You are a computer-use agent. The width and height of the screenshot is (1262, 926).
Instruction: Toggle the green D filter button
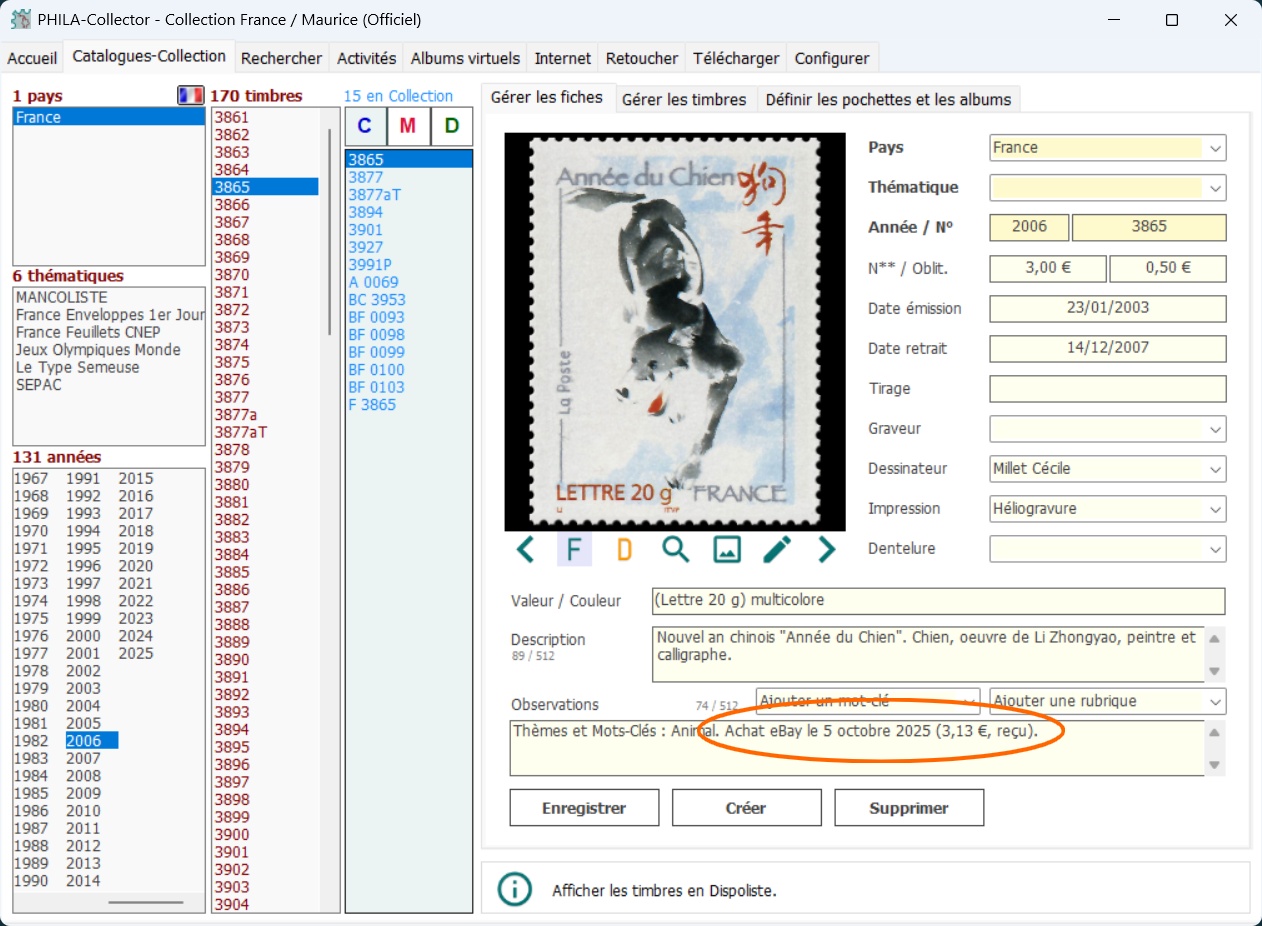452,126
